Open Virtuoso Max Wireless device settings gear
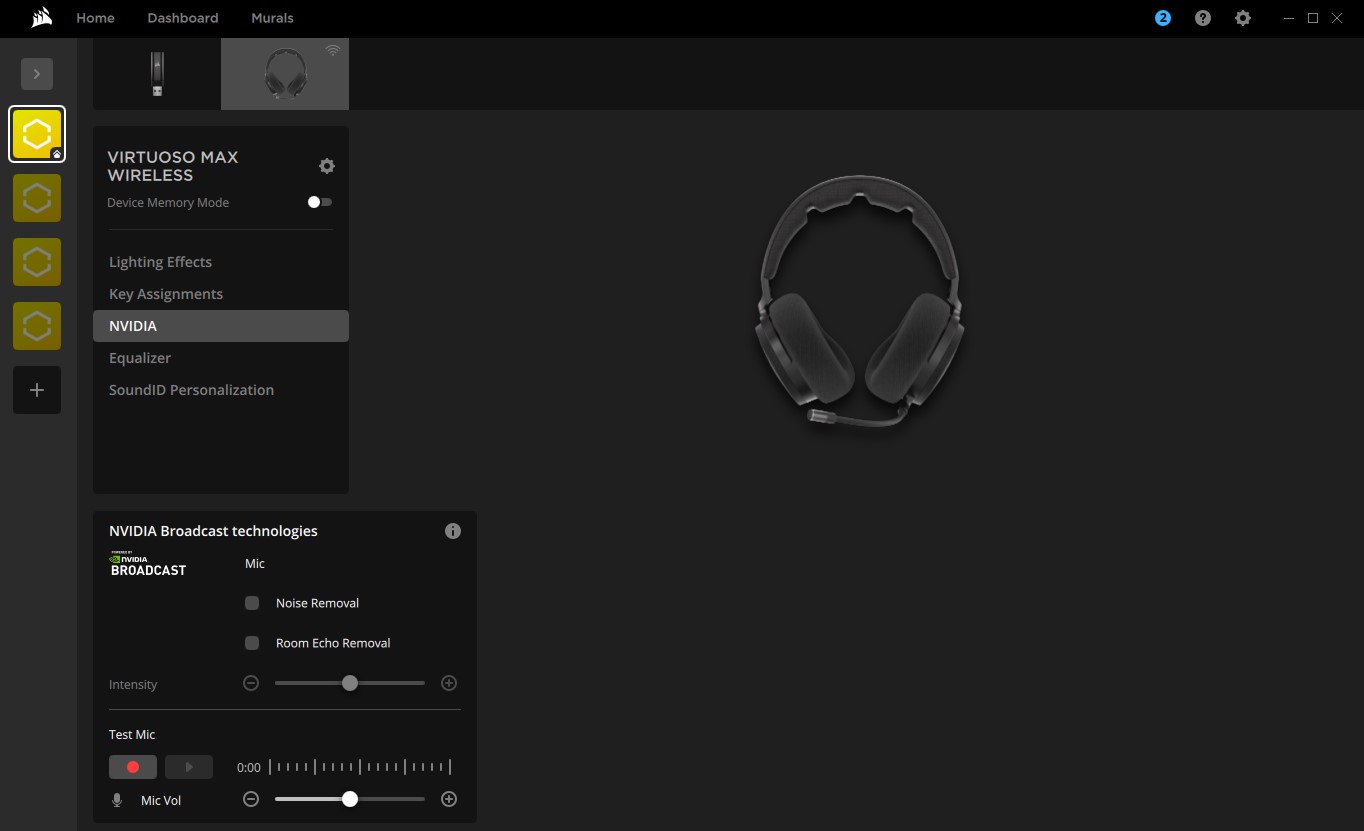1364x831 pixels. [x=327, y=166]
